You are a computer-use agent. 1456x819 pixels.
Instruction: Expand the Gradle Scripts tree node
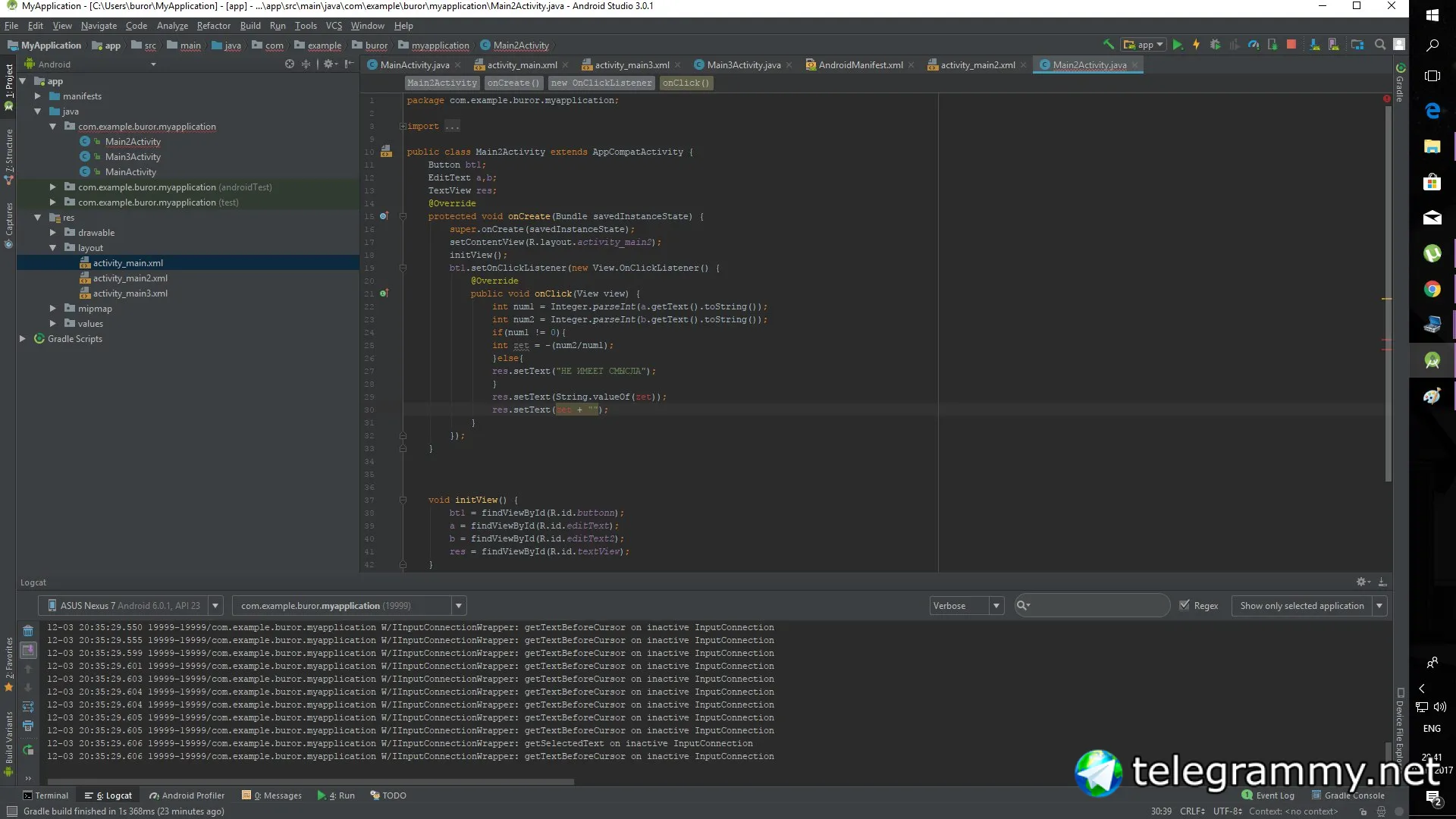click(23, 339)
